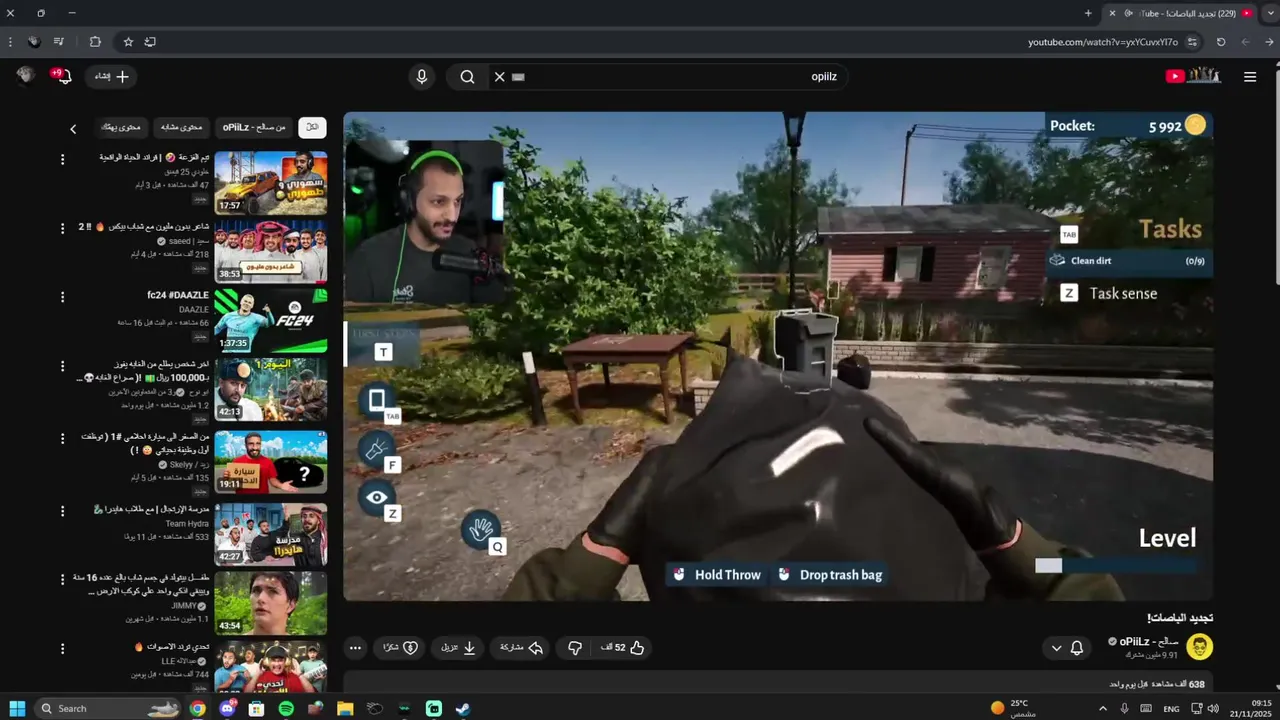Go back with browser back arrow
Image resolution: width=1280 pixels, height=720 pixels.
click(x=1270, y=42)
